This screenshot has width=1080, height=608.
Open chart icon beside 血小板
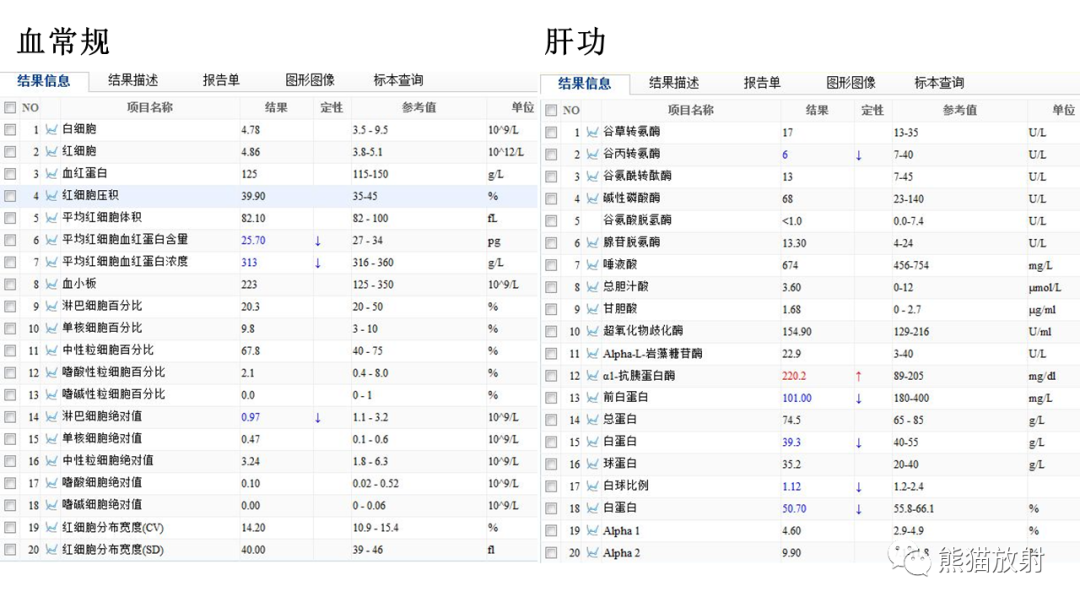(51, 284)
